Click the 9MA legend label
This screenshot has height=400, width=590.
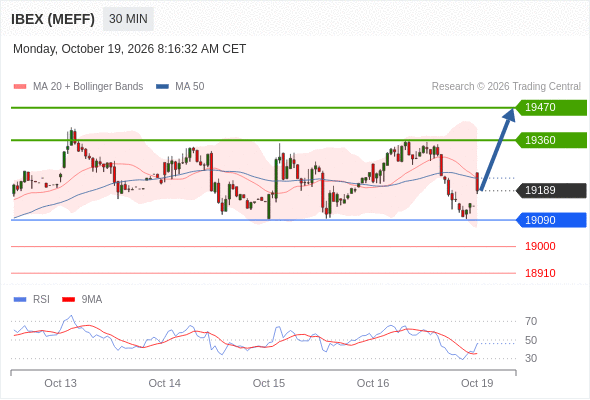point(92,300)
